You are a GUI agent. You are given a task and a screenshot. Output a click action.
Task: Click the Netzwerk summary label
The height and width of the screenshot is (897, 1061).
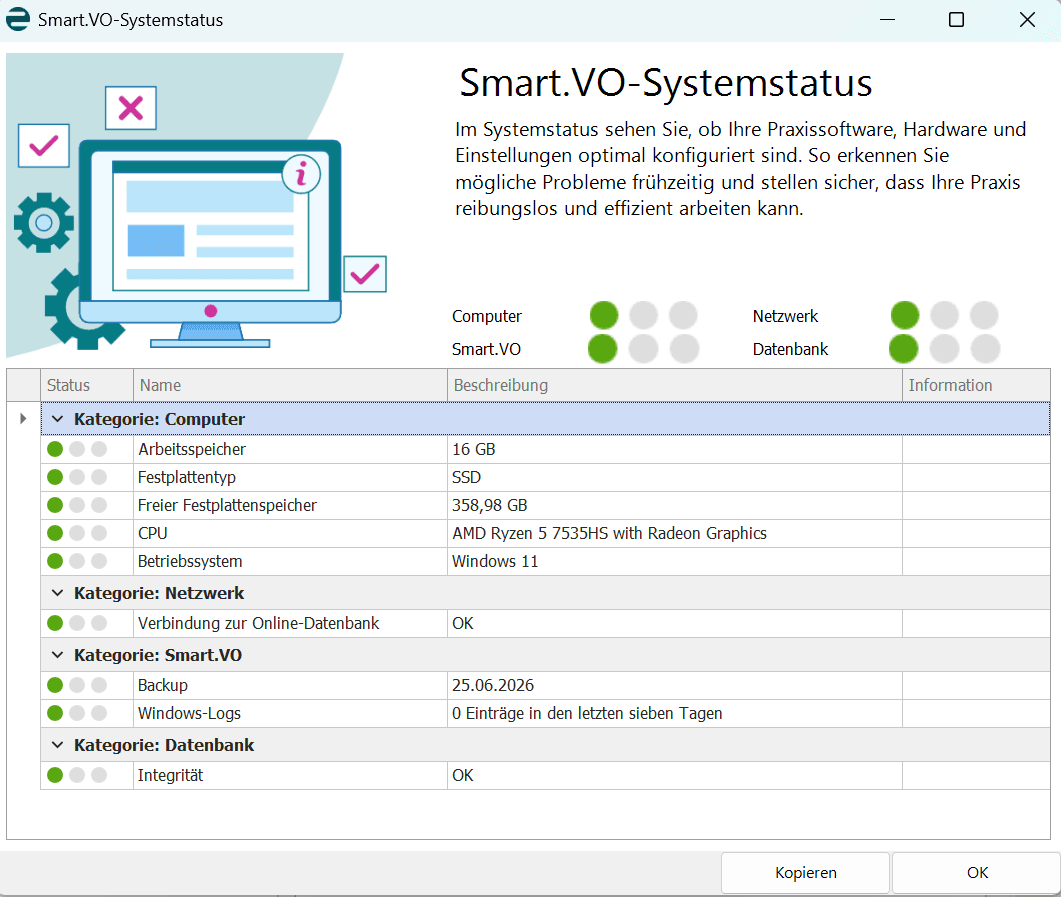click(x=785, y=317)
